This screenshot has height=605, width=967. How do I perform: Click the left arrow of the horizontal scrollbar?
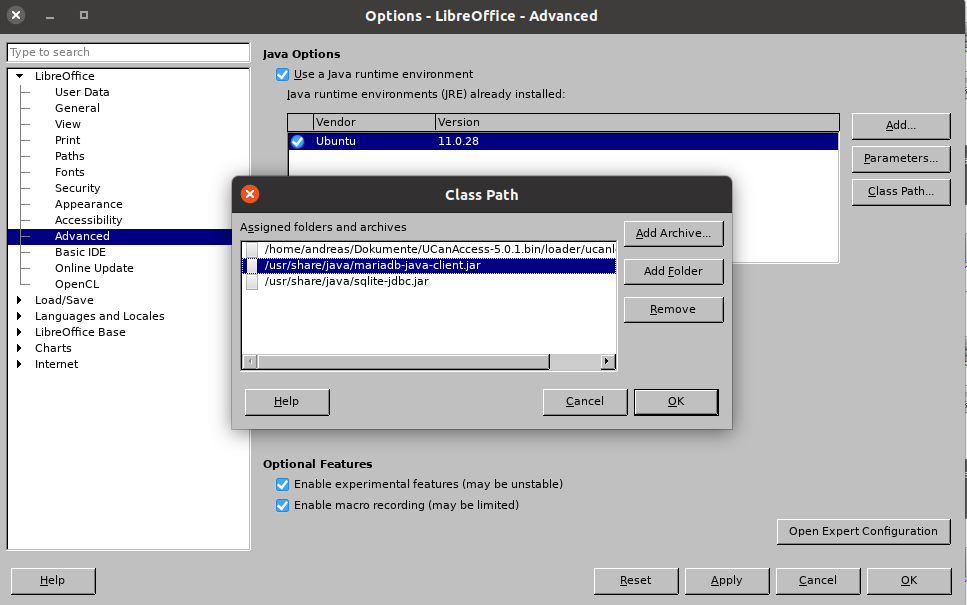click(250, 362)
